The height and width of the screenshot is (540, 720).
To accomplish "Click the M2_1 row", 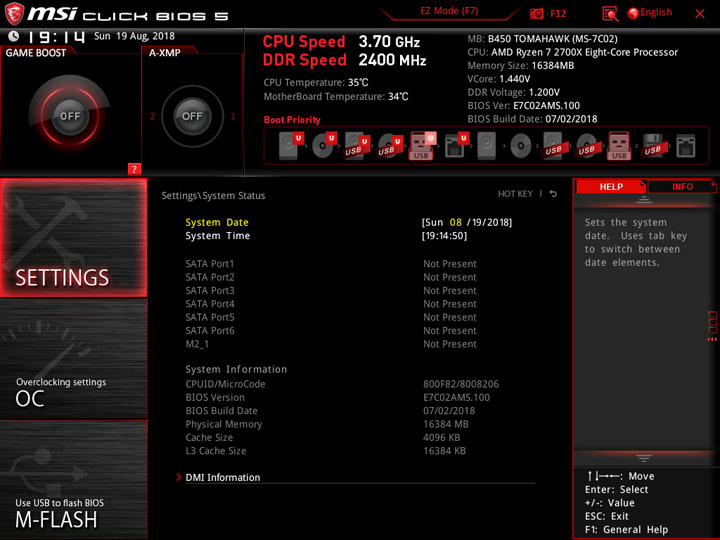I will [x=331, y=343].
